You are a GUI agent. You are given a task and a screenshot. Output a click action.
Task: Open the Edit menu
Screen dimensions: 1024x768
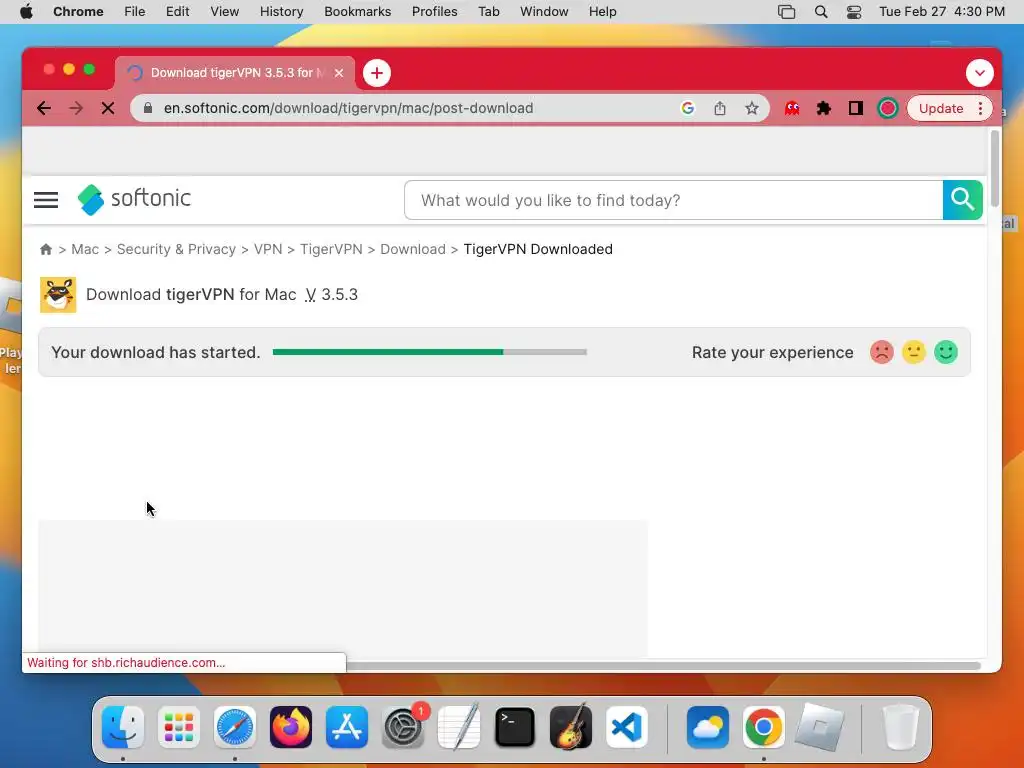tap(177, 12)
